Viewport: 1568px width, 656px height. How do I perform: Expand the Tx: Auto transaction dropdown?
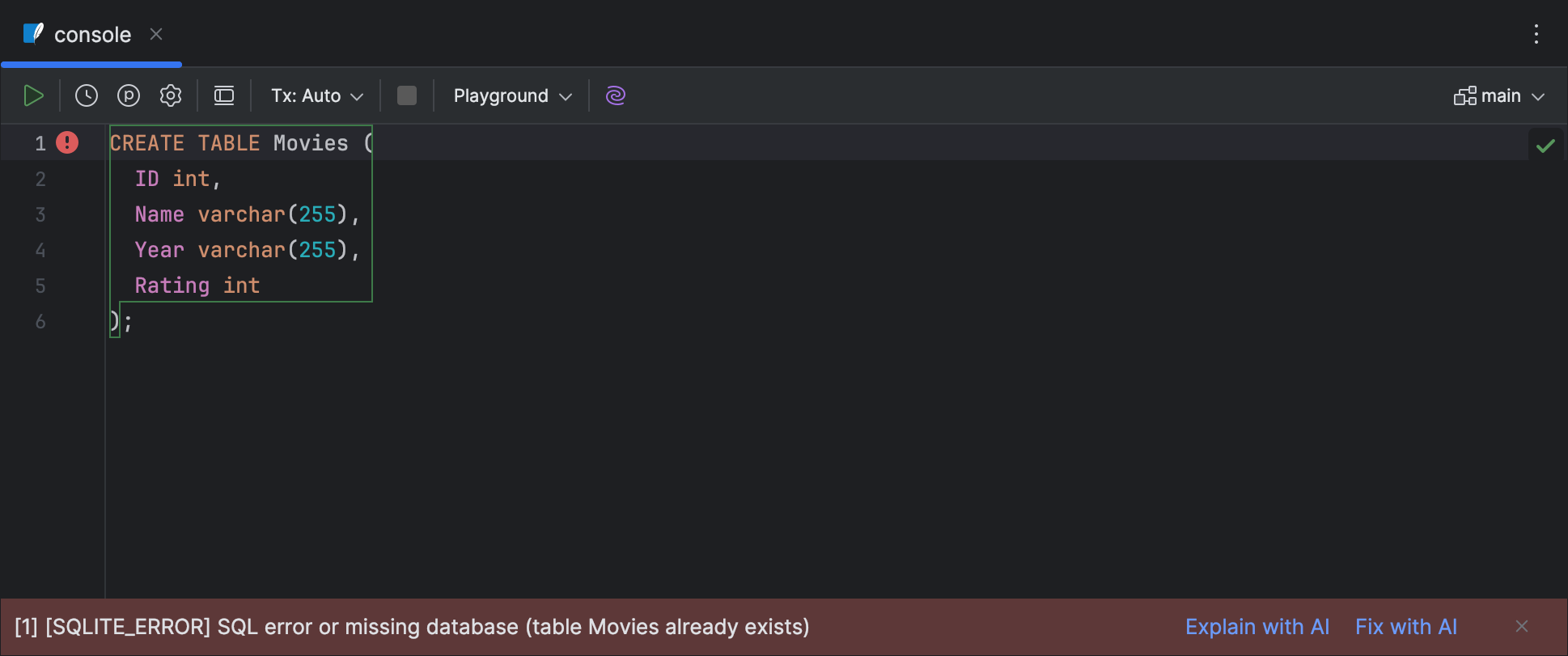(x=317, y=96)
